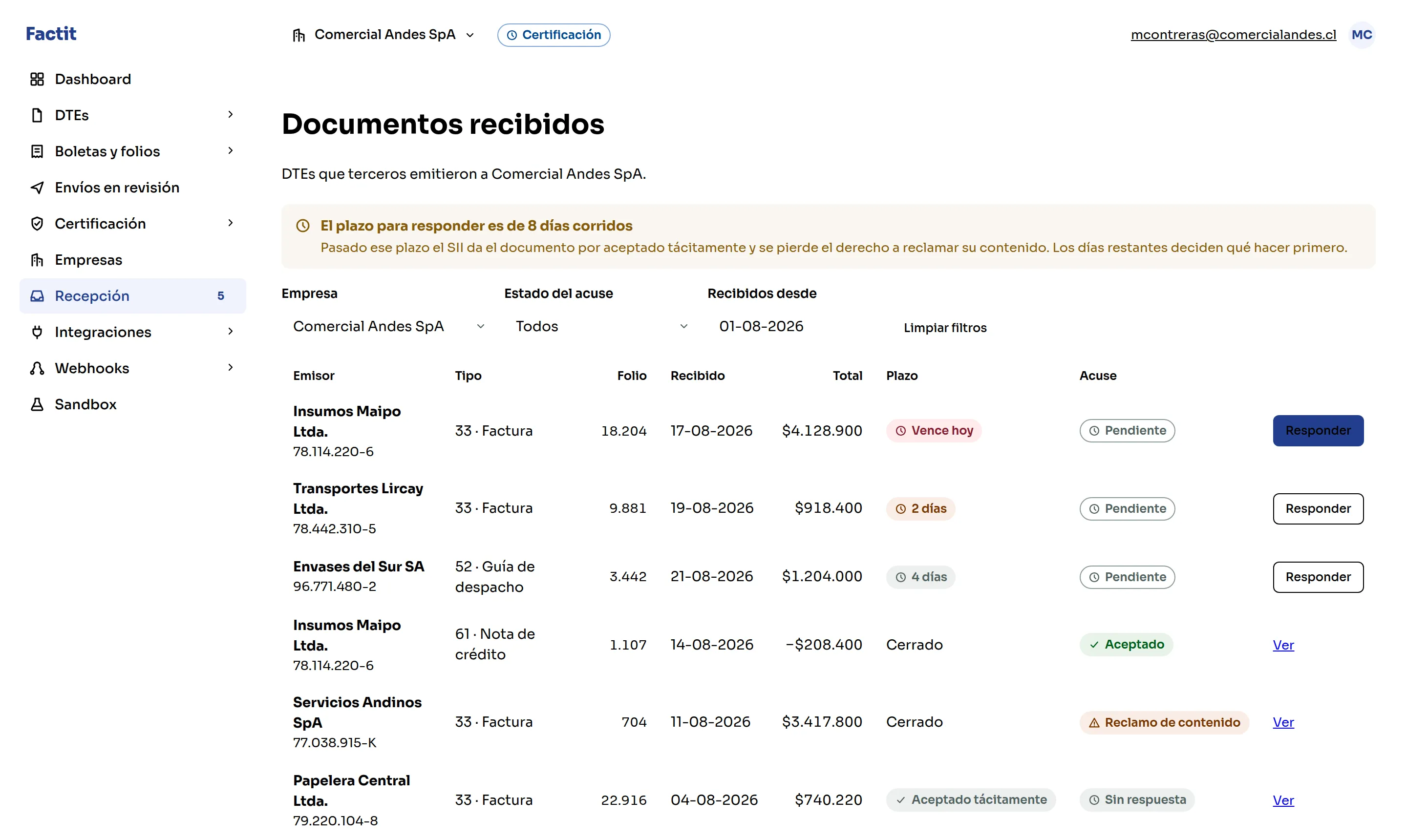Click the Sandbox flask icon
This screenshot has height=840, width=1407.
pos(37,404)
